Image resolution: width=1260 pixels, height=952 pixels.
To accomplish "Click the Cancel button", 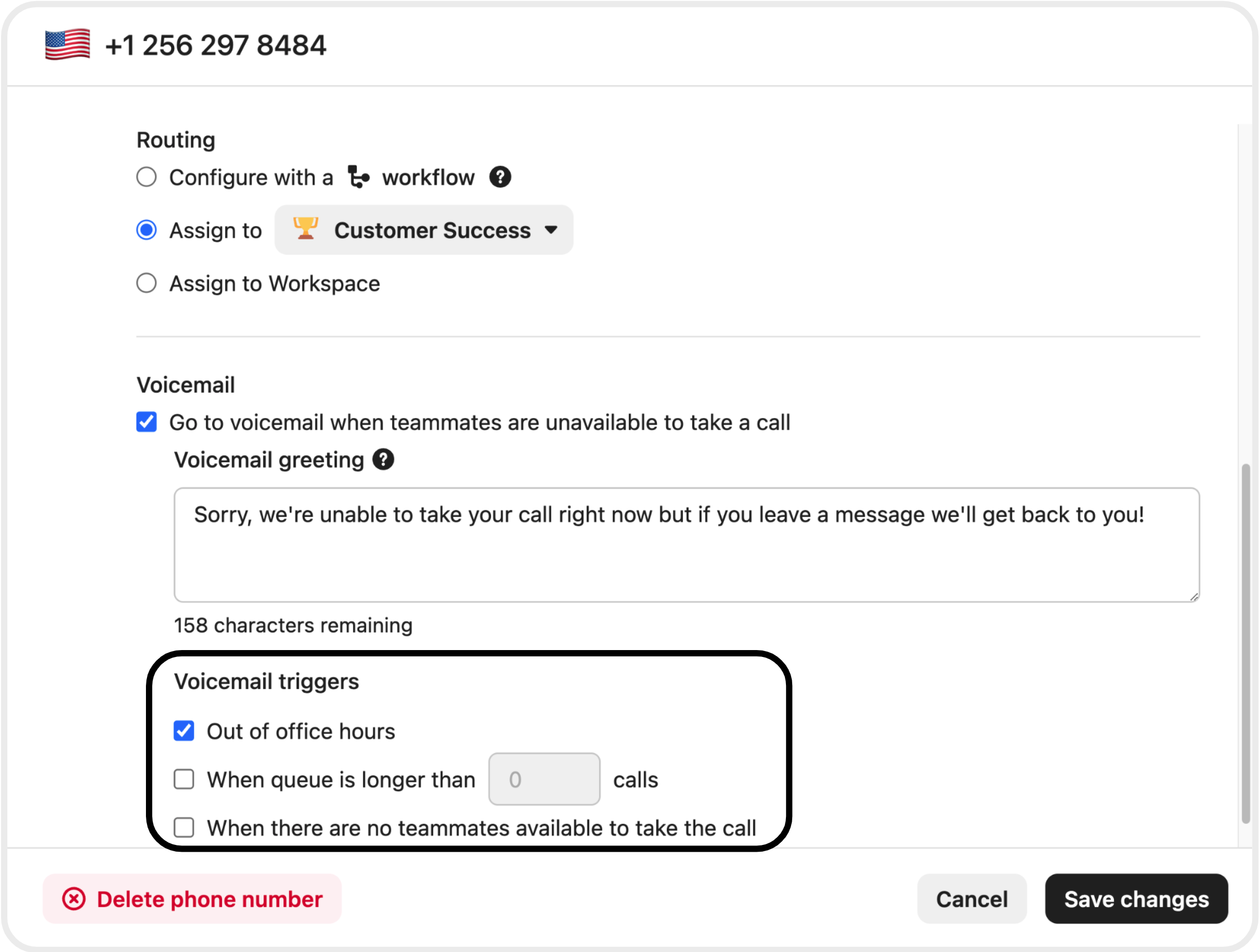I will 972,899.
